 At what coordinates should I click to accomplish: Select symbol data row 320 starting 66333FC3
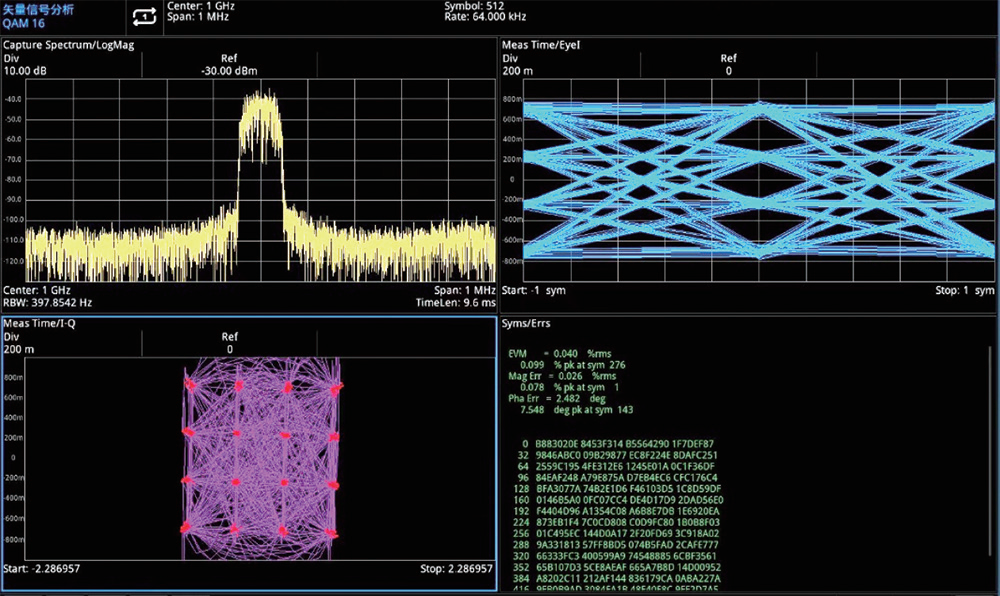pyautogui.click(x=615, y=556)
